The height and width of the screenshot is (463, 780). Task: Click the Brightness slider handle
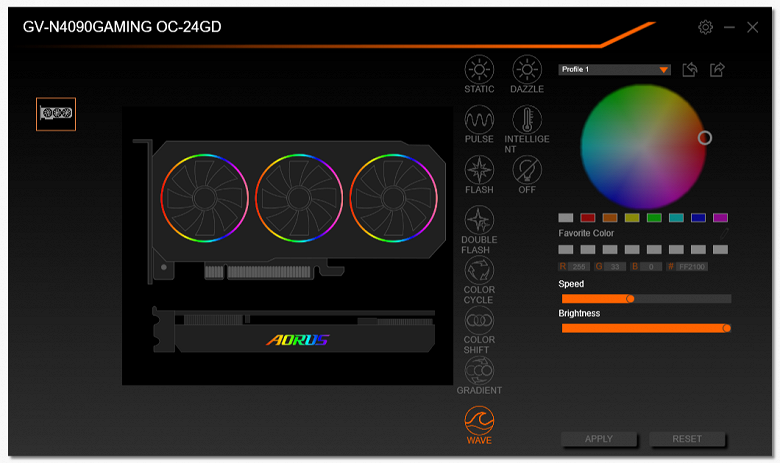coord(727,328)
